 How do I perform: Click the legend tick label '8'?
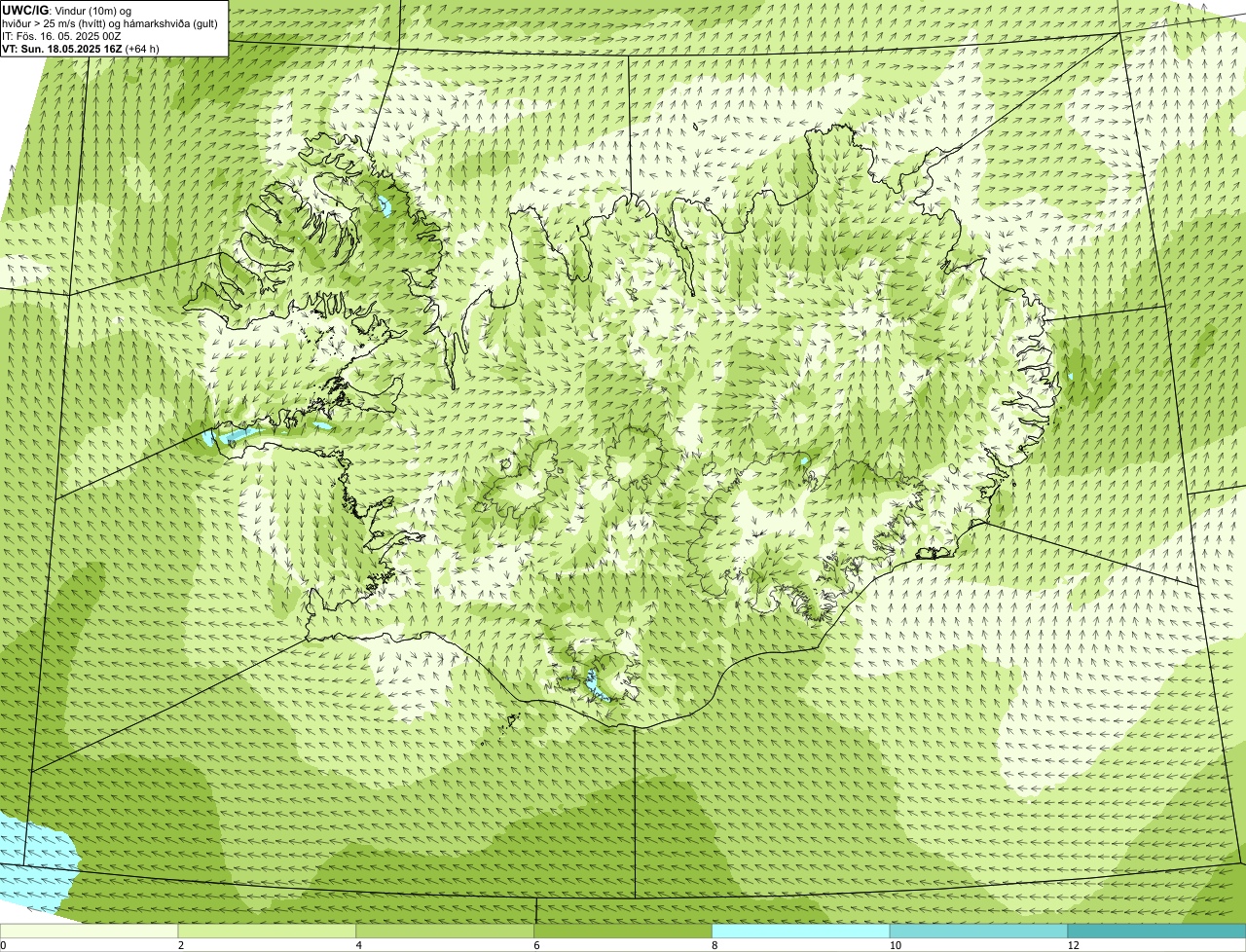[x=715, y=945]
